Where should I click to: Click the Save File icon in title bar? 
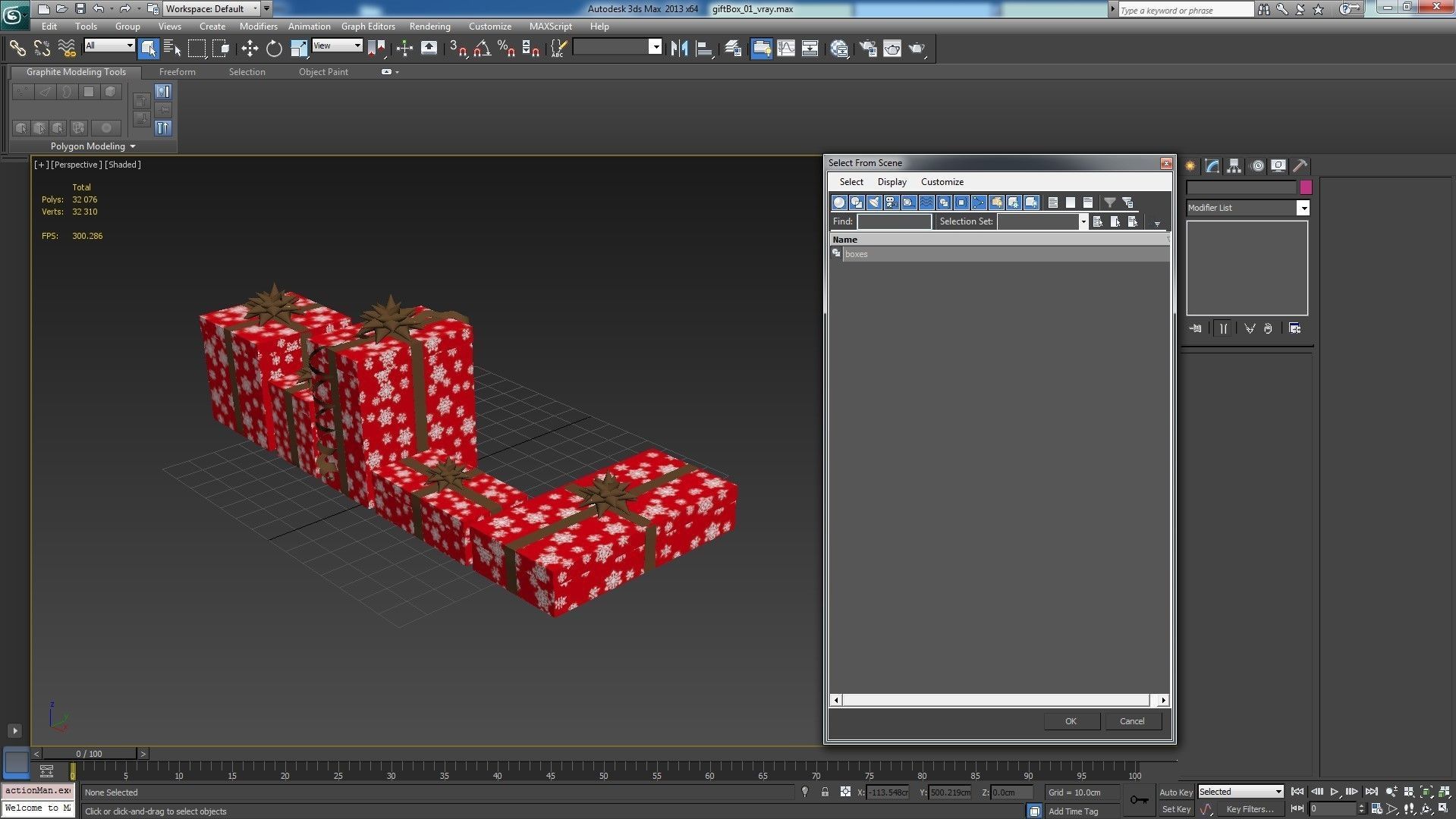click(80, 9)
